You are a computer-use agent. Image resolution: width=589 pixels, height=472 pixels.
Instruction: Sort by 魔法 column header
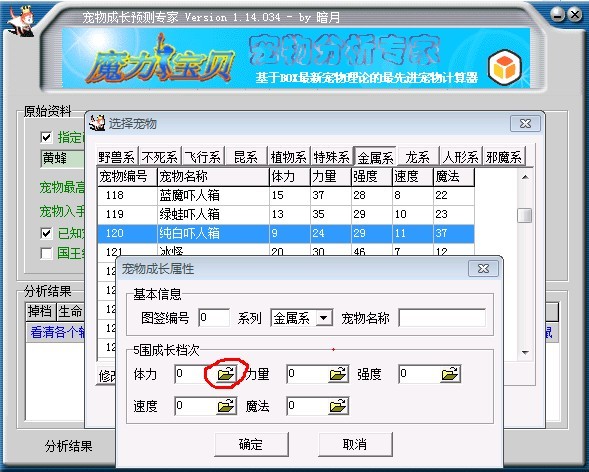coord(453,176)
